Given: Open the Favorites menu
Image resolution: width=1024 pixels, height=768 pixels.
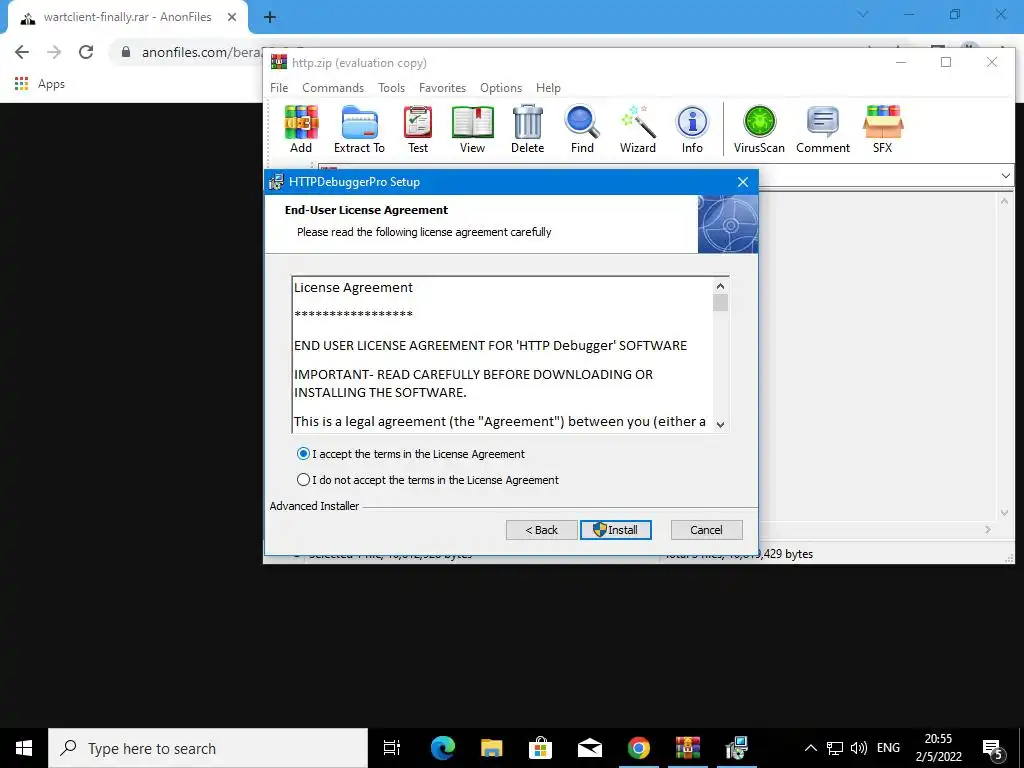Looking at the screenshot, I should [x=442, y=88].
